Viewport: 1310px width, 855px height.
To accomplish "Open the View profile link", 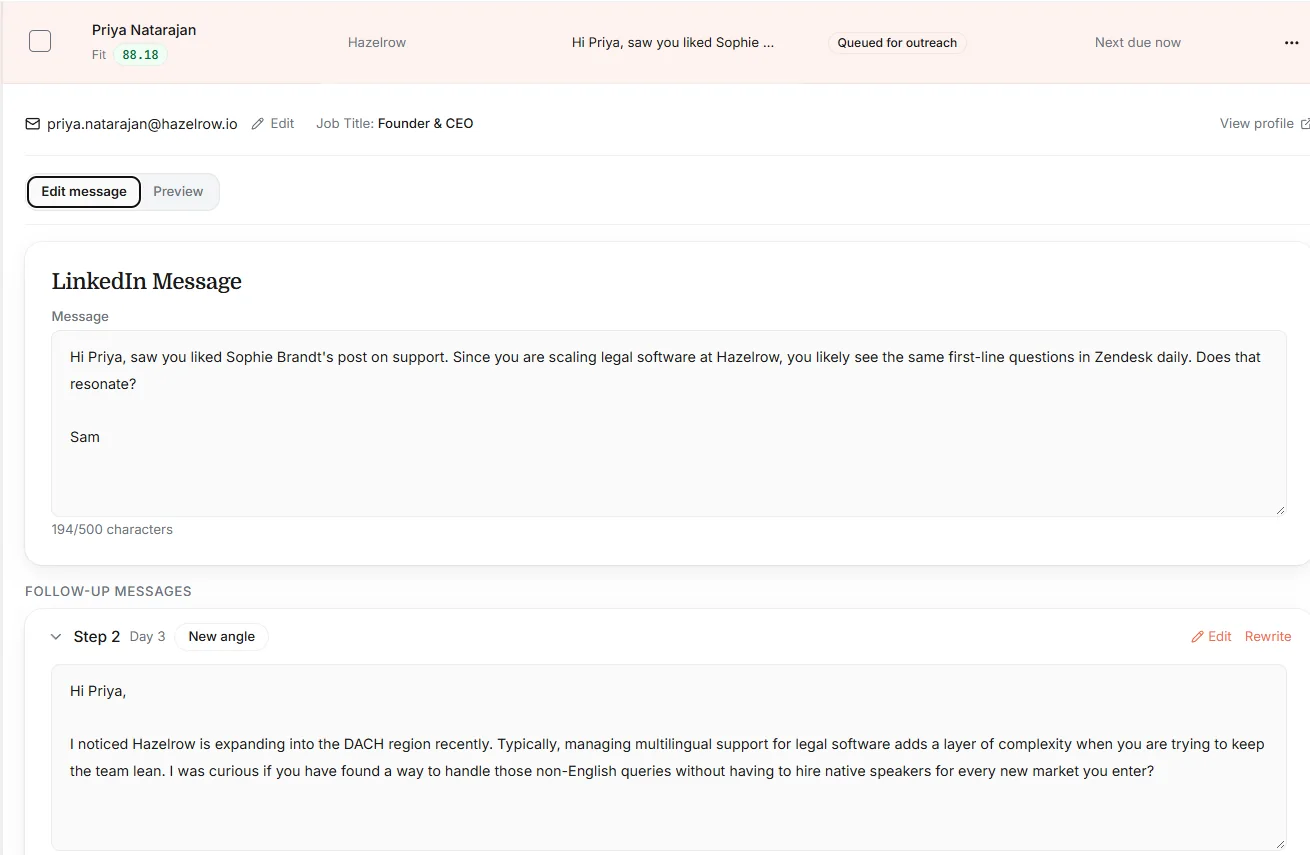I will point(1257,124).
